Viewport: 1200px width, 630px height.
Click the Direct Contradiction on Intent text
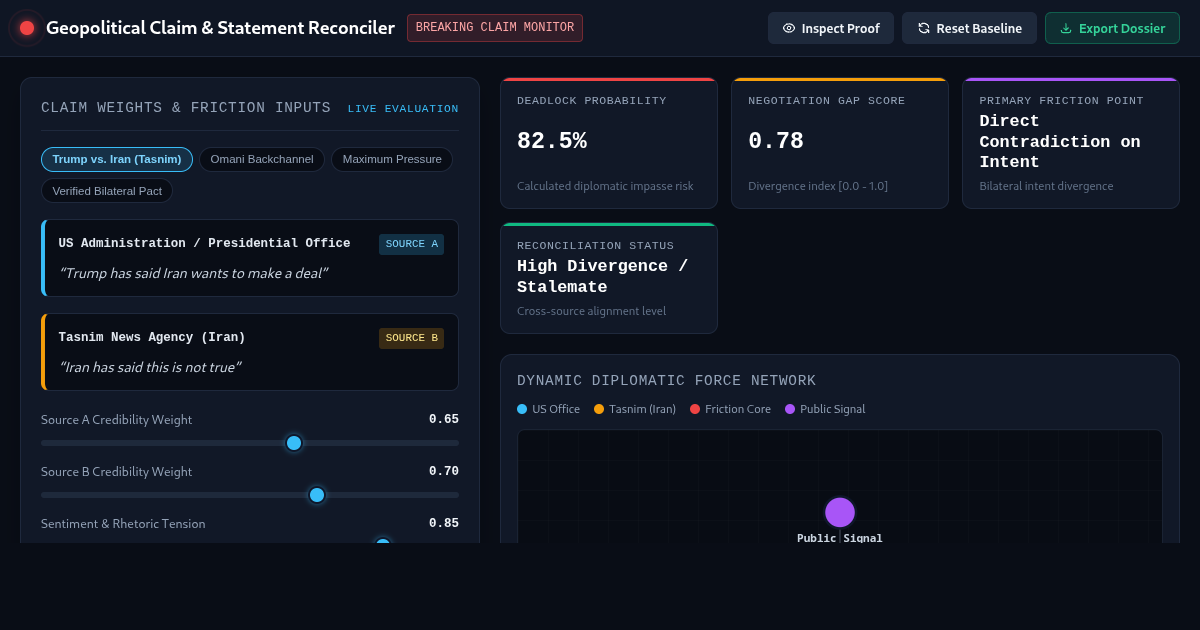[x=1060, y=142]
